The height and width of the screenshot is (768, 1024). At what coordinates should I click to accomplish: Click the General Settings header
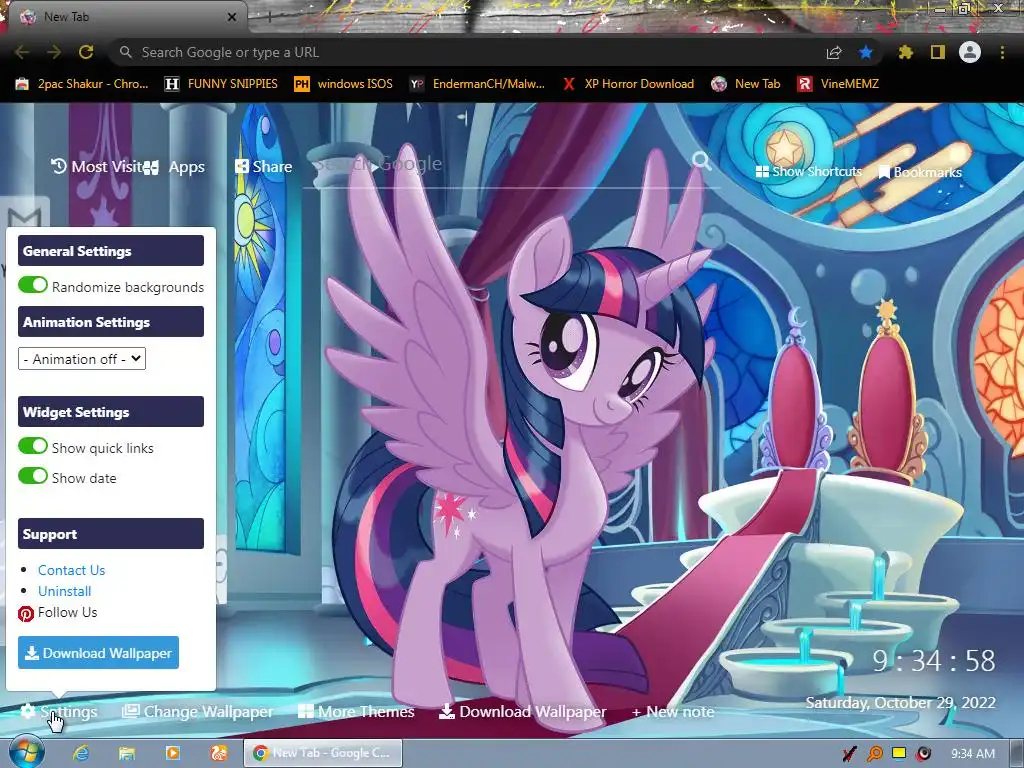click(111, 251)
